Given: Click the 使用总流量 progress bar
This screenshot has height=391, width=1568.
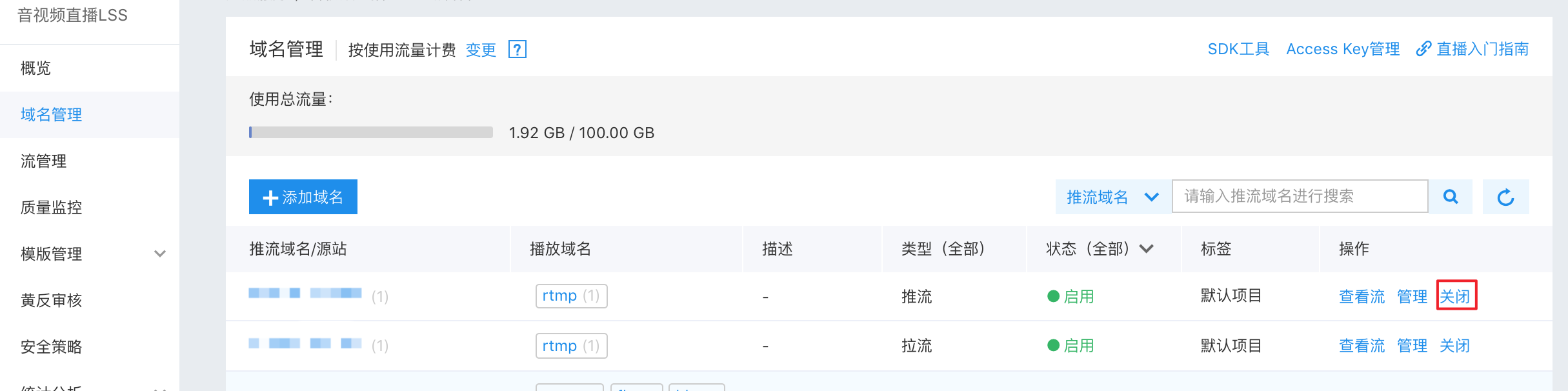Looking at the screenshot, I should [371, 132].
